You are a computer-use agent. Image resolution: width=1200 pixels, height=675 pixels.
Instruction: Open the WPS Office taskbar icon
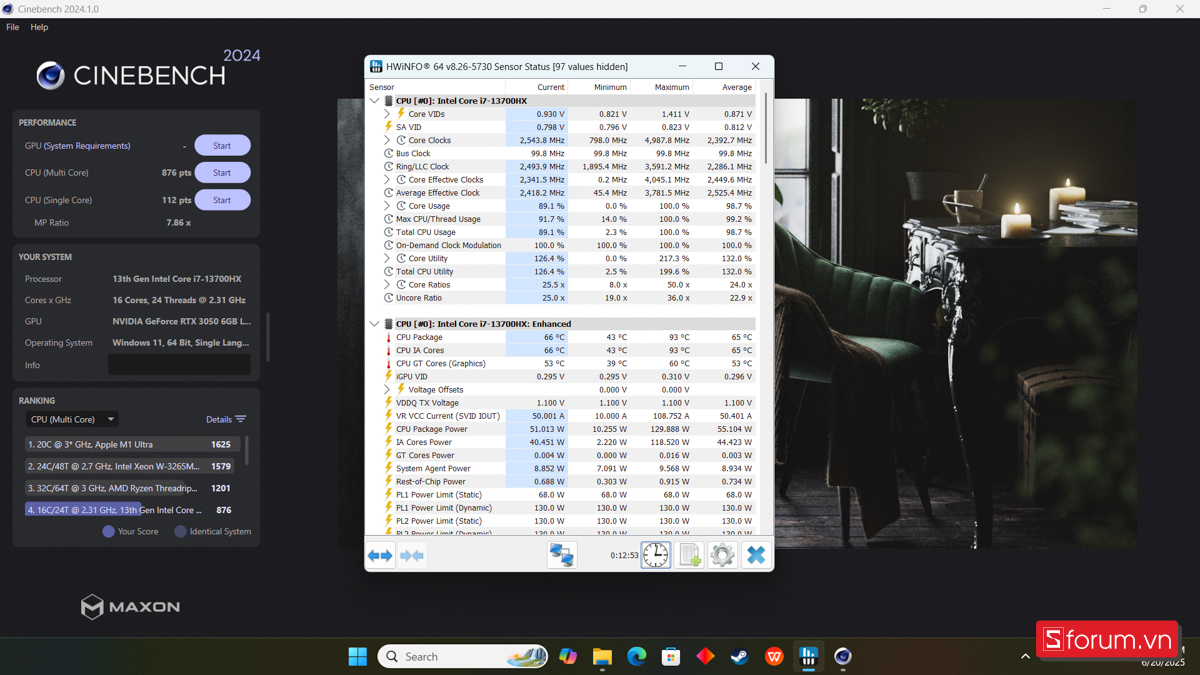(774, 656)
